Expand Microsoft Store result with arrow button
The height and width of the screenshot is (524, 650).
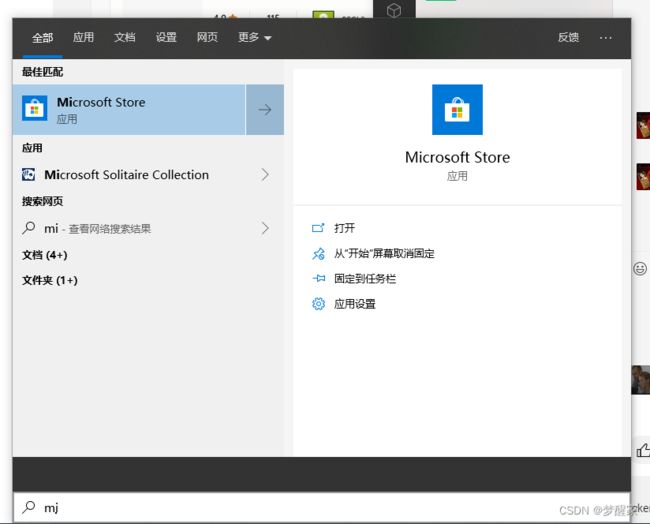tap(265, 110)
